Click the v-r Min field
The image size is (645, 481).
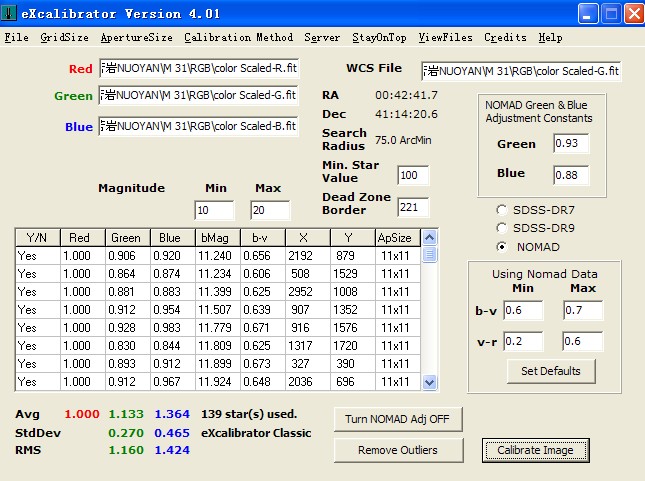point(523,341)
